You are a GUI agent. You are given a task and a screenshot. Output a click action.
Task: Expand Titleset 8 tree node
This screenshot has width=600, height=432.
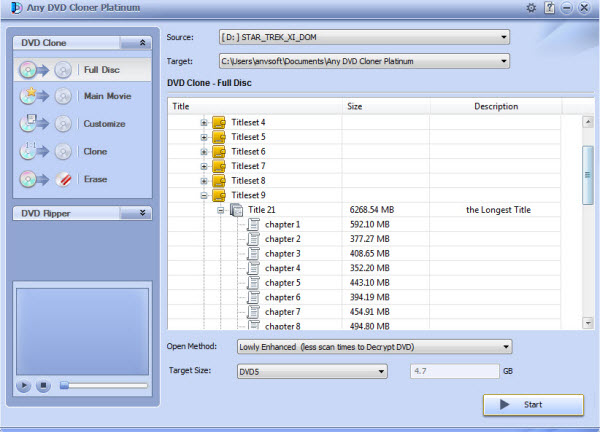tap(204, 181)
